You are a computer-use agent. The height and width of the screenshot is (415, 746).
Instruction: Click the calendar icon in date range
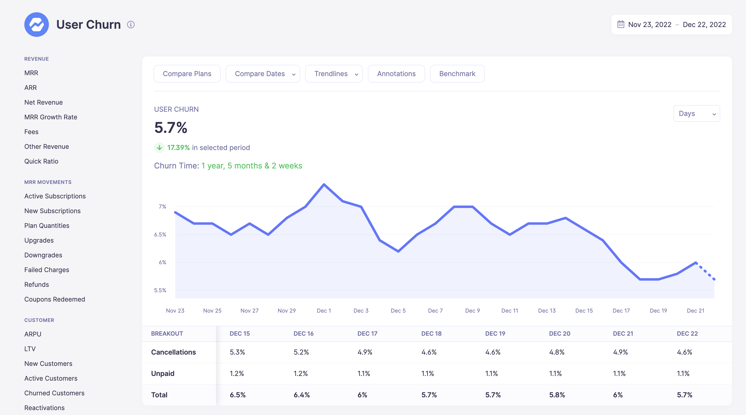pos(620,24)
